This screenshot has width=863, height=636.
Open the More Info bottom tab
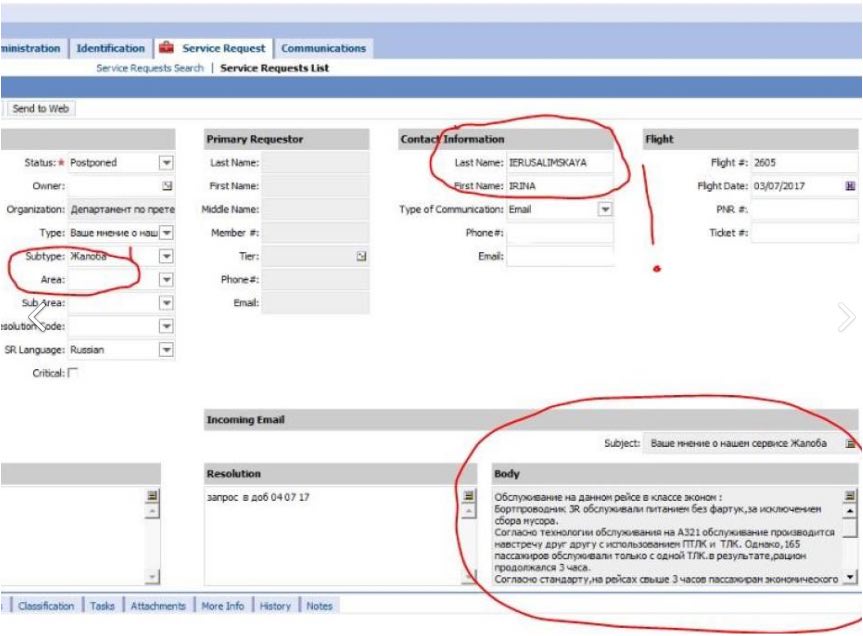click(222, 606)
